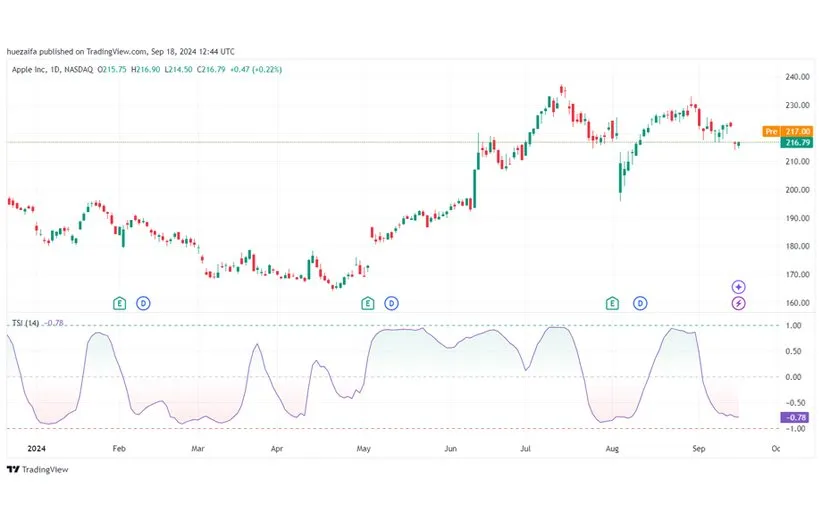The height and width of the screenshot is (522, 822).
Task: Click the Jun label on the time axis
Action: tap(450, 448)
